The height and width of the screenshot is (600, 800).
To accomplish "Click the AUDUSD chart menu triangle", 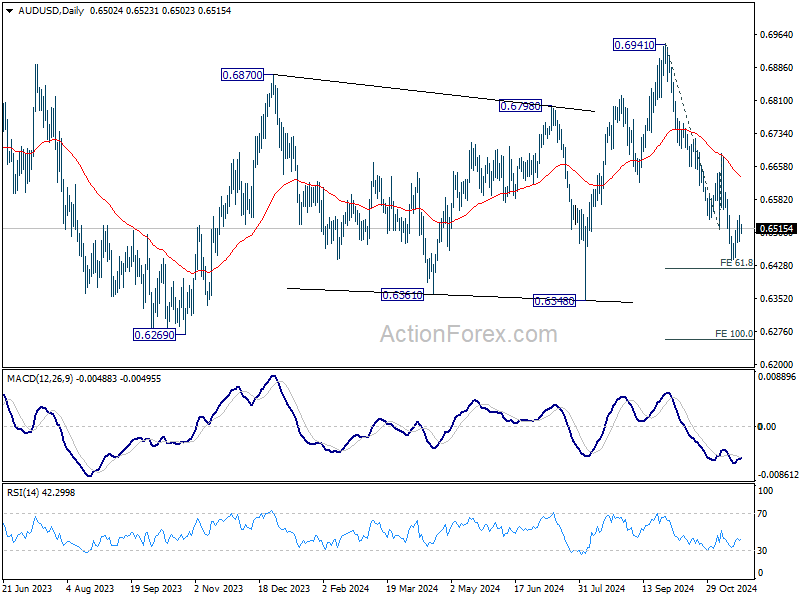I will tap(10, 11).
